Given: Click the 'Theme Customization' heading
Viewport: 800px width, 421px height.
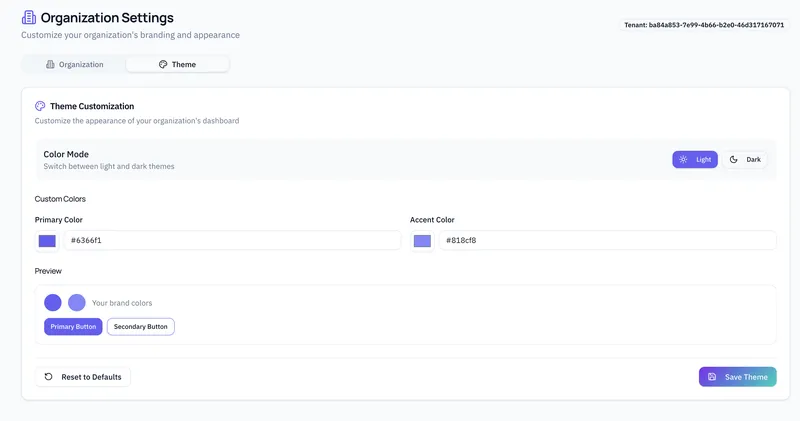Looking at the screenshot, I should (x=92, y=106).
